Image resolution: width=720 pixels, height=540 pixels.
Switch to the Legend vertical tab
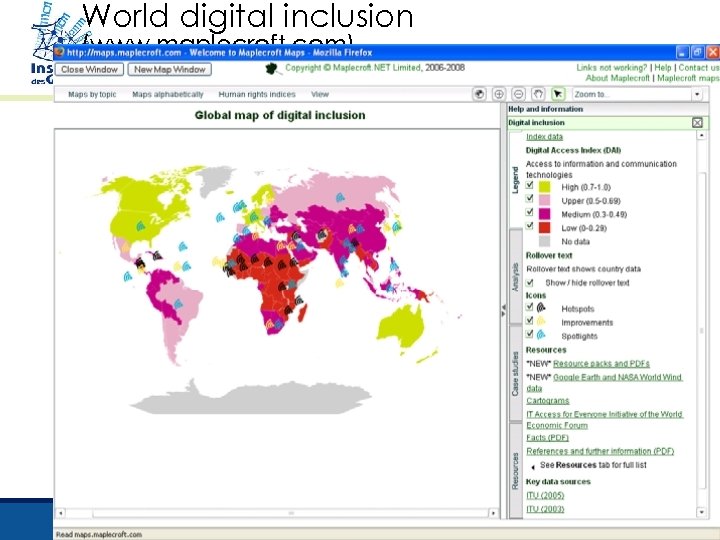[515, 180]
